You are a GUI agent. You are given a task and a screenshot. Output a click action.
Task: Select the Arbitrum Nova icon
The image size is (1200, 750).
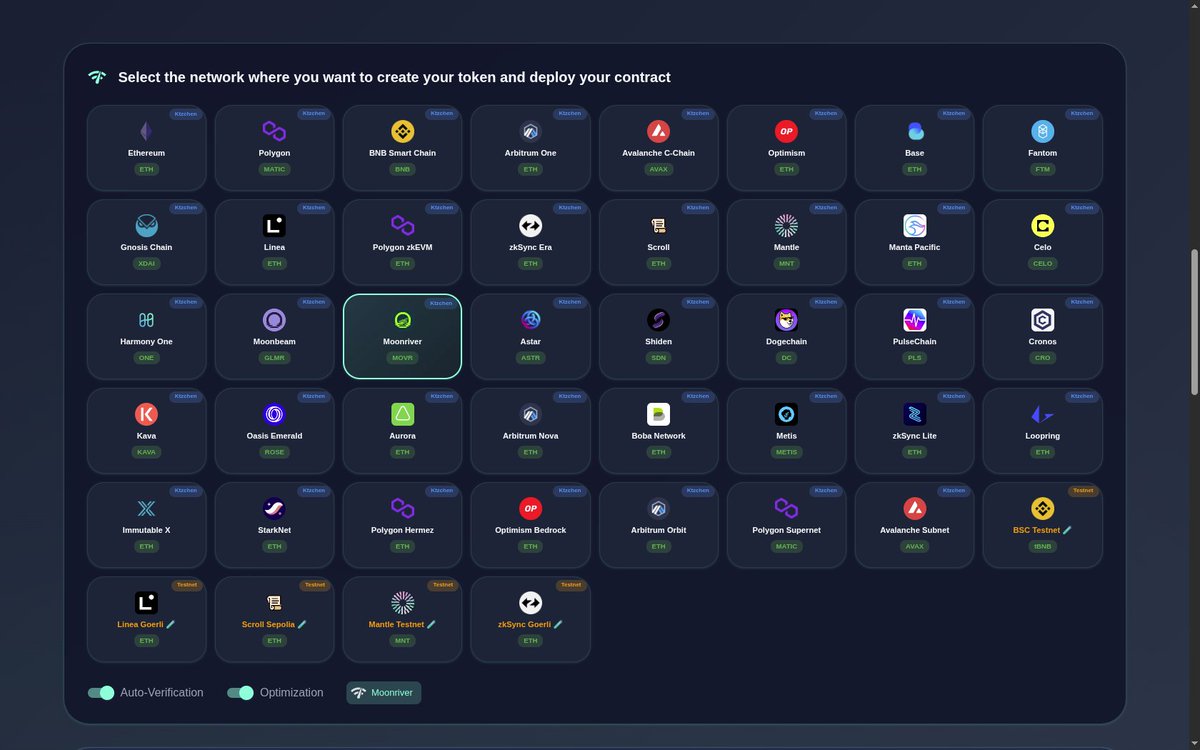tap(530, 414)
